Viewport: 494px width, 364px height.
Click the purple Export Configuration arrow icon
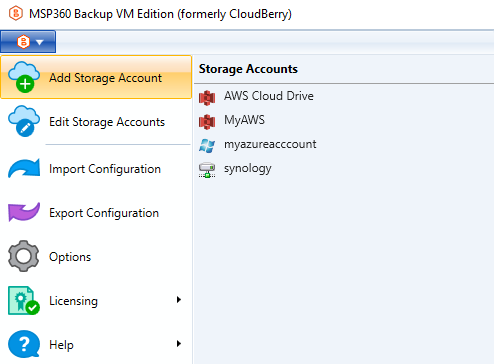[x=24, y=212]
